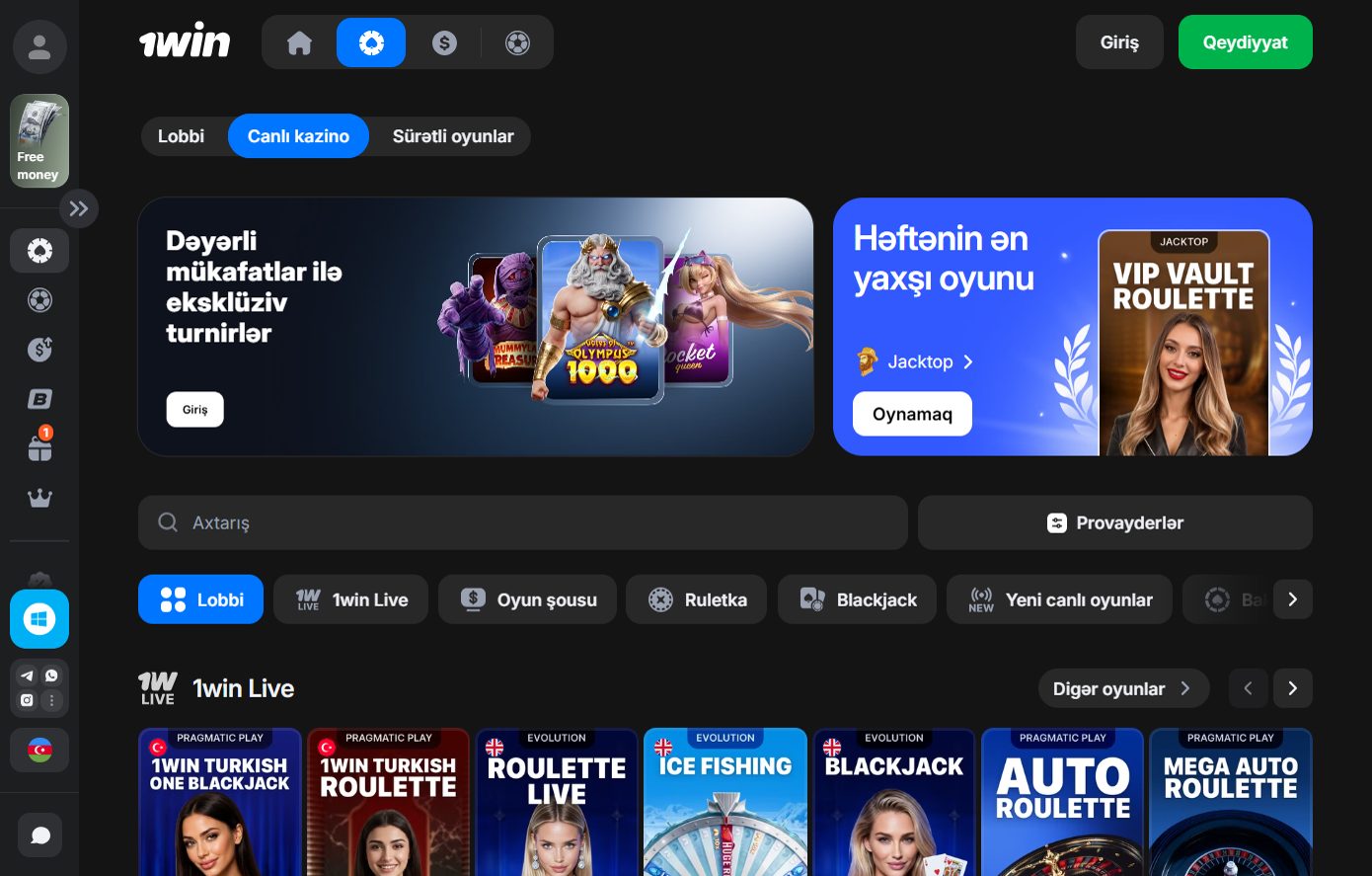Switch to the Lobbi top tab

pyautogui.click(x=182, y=136)
